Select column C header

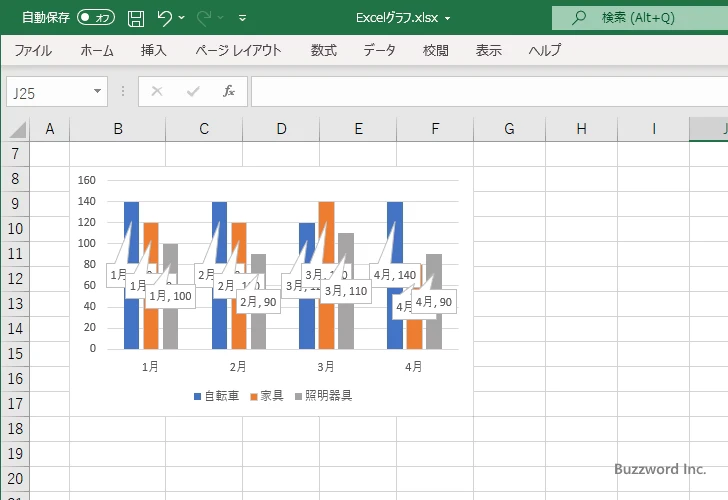(x=204, y=129)
